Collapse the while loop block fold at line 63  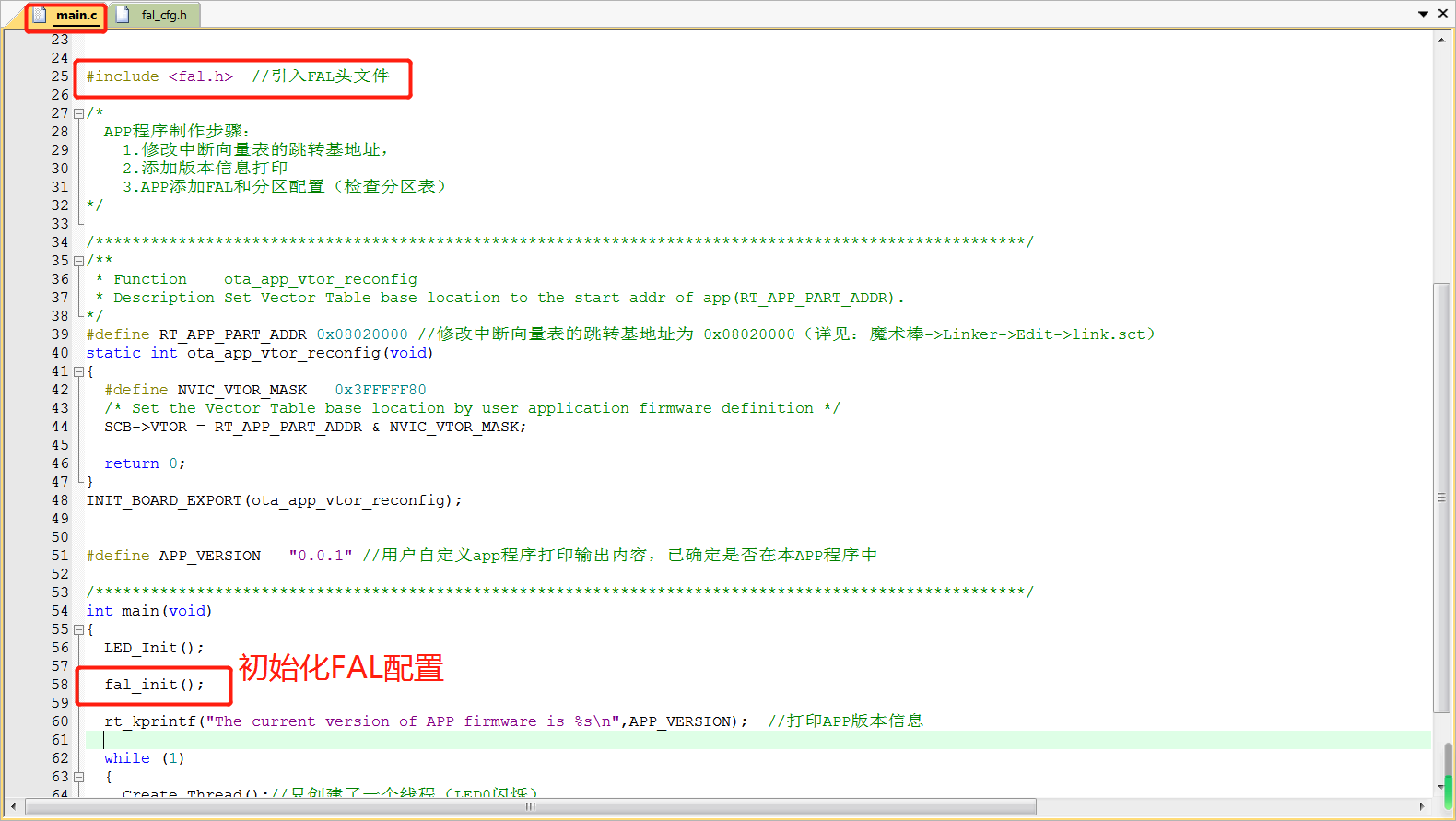[x=78, y=778]
